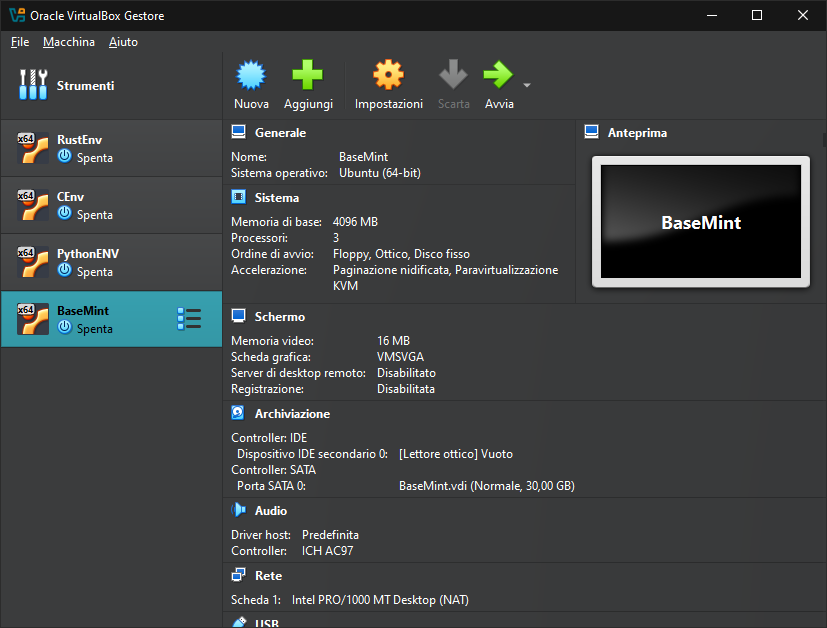The image size is (827, 628).
Task: Click Disabilitato remote desktop server value
Action: click(406, 373)
